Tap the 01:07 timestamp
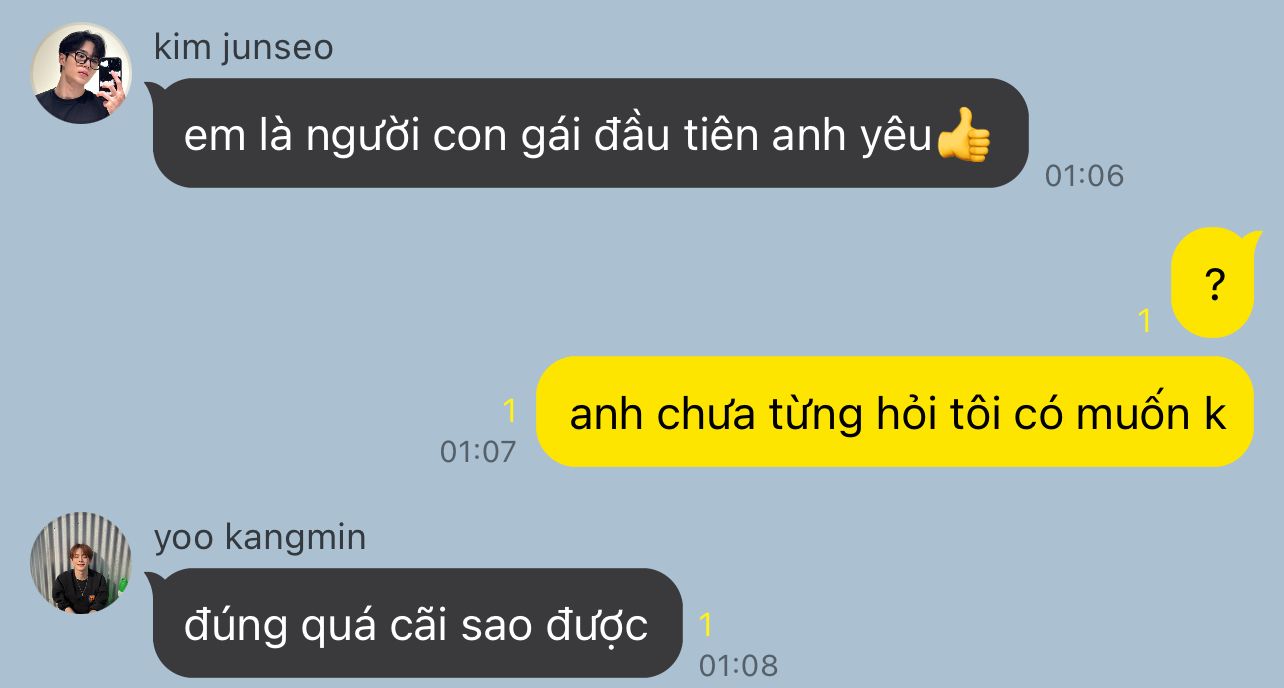This screenshot has width=1284, height=688. (x=478, y=452)
